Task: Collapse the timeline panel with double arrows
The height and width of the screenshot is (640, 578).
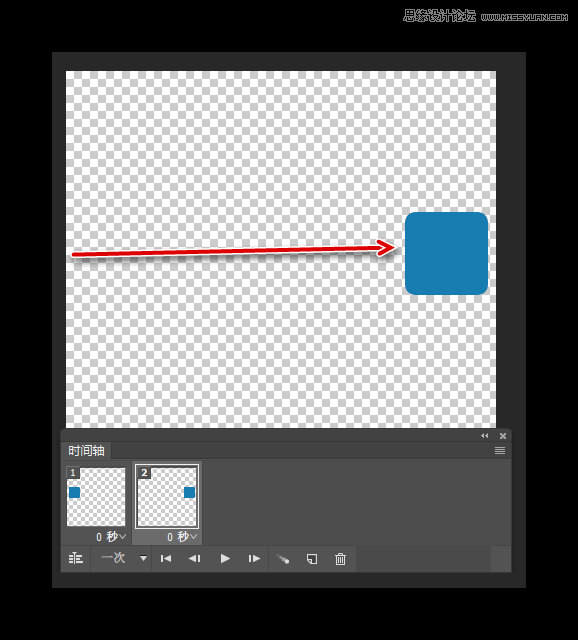Action: (x=485, y=436)
